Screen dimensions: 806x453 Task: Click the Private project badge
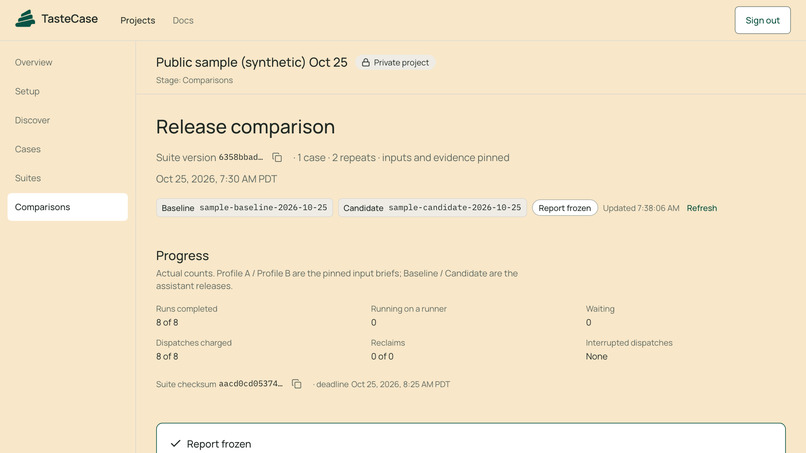395,62
